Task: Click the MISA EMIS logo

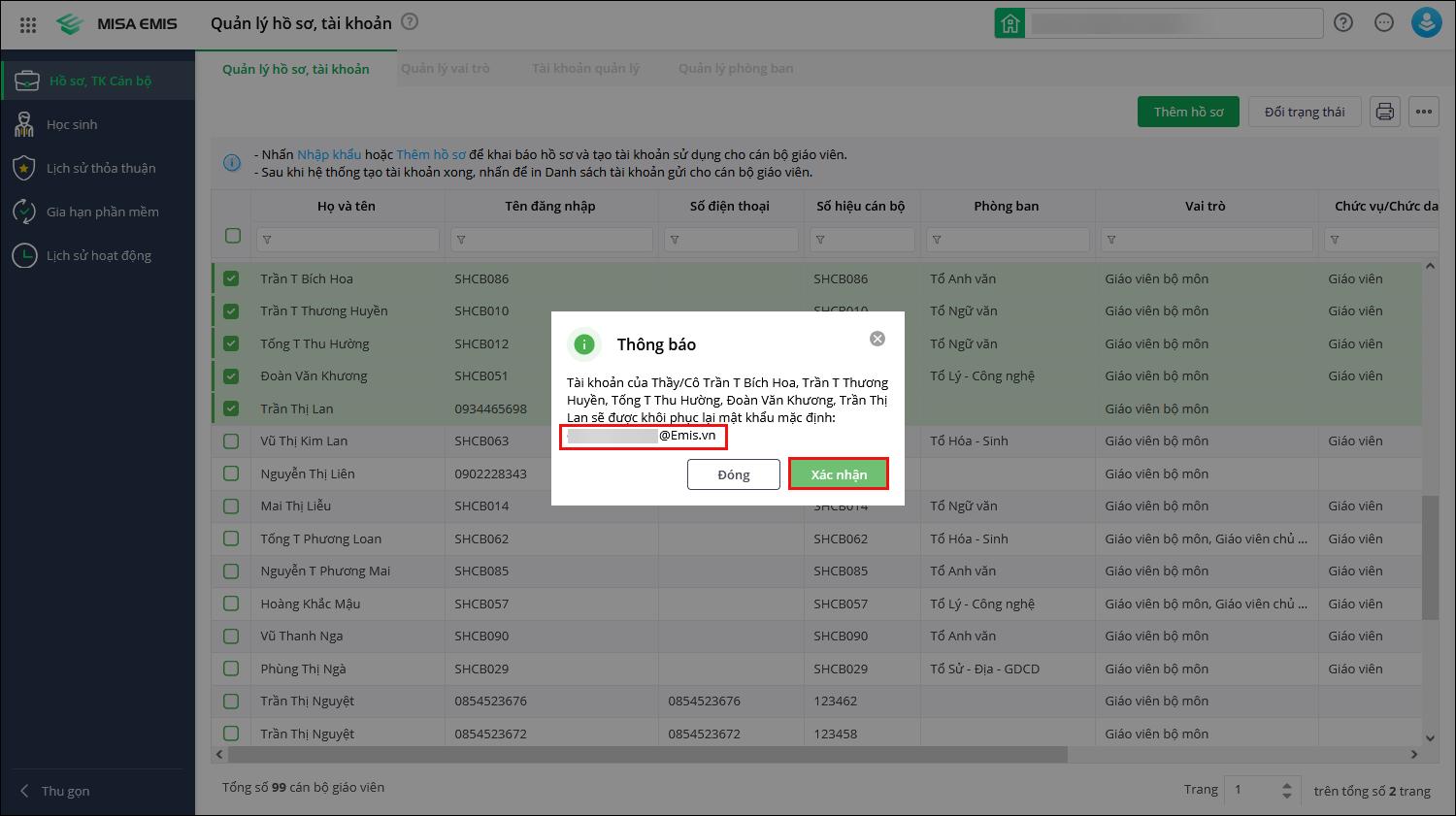Action: (x=116, y=24)
